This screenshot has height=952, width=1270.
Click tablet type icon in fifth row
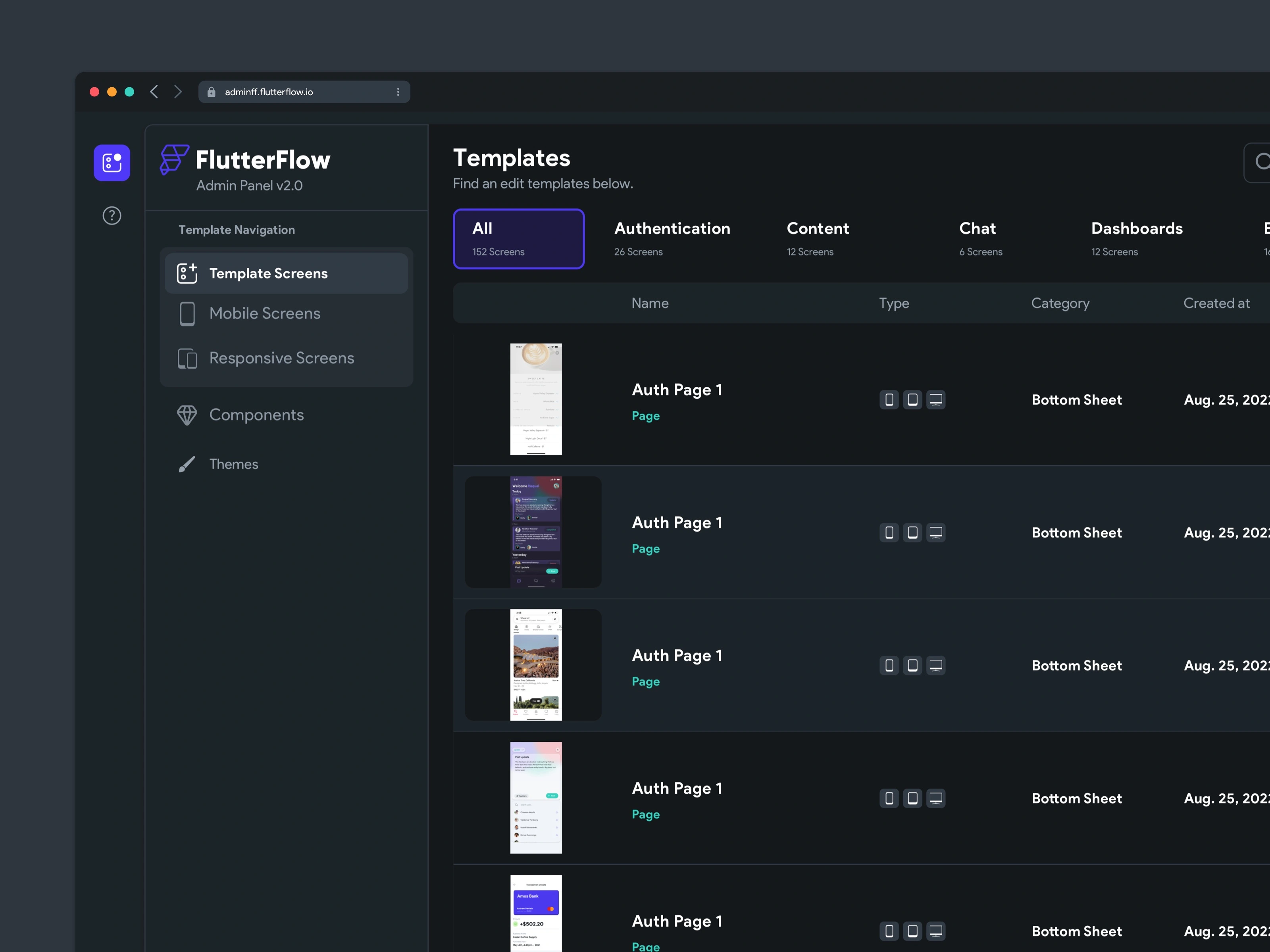tap(912, 931)
